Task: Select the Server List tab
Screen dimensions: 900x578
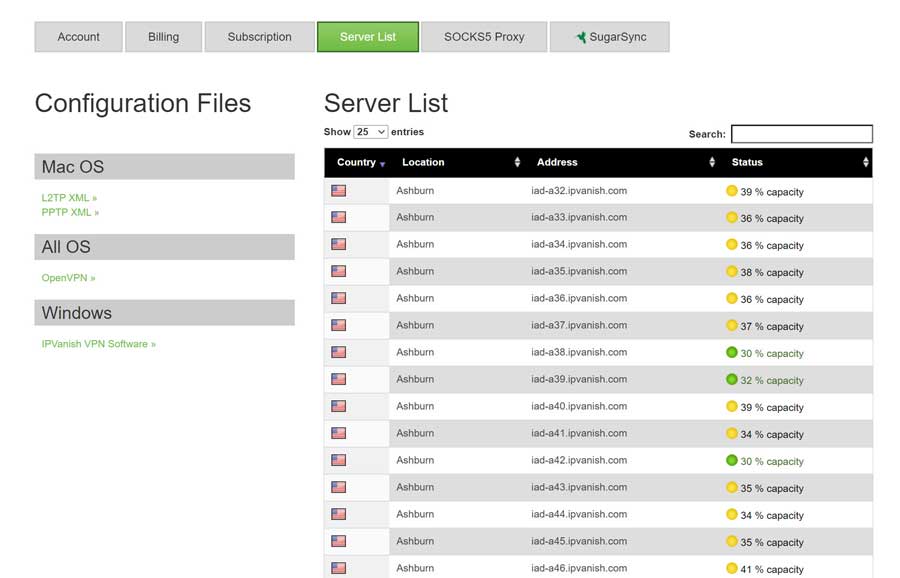Action: click(x=368, y=37)
